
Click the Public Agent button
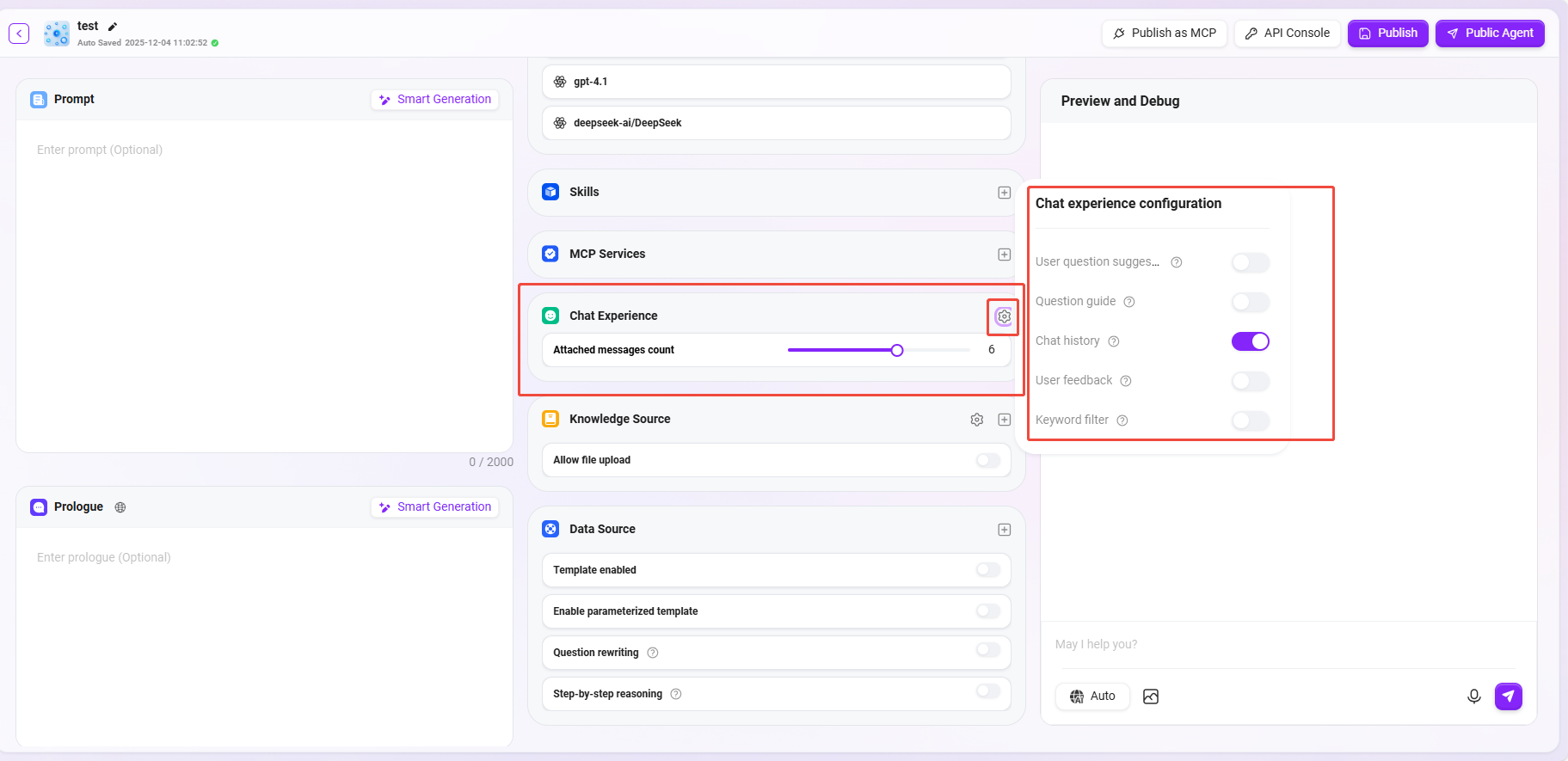1490,34
